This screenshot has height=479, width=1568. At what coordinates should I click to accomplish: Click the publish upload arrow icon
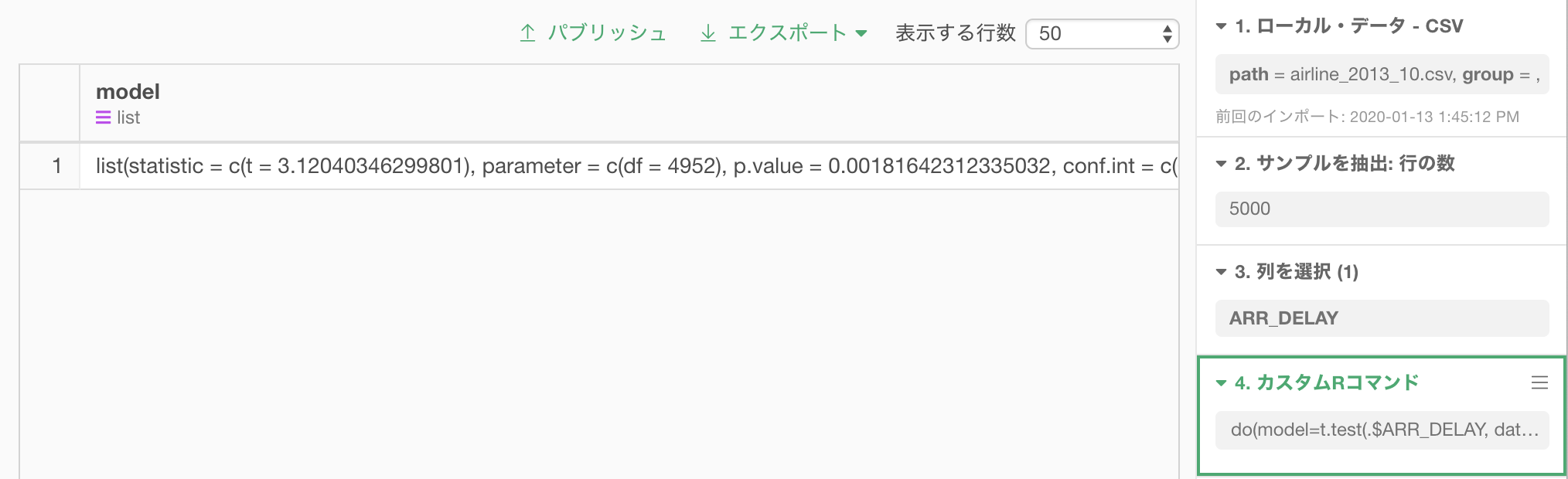pyautogui.click(x=527, y=33)
